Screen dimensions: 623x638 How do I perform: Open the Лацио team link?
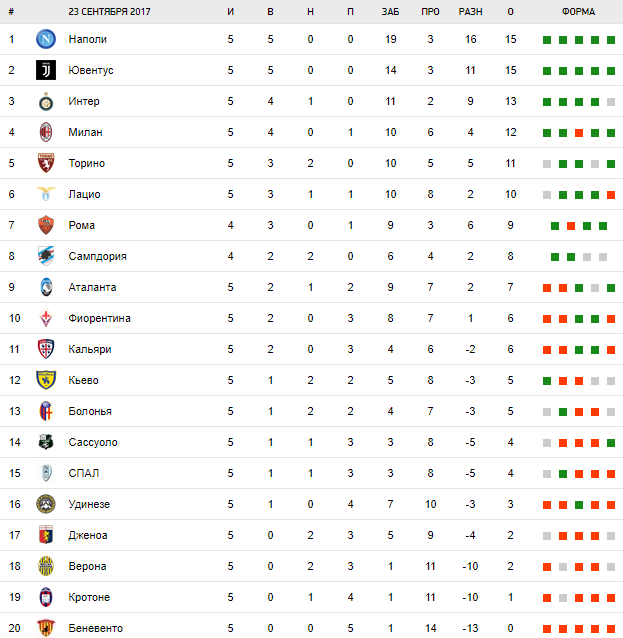point(84,194)
